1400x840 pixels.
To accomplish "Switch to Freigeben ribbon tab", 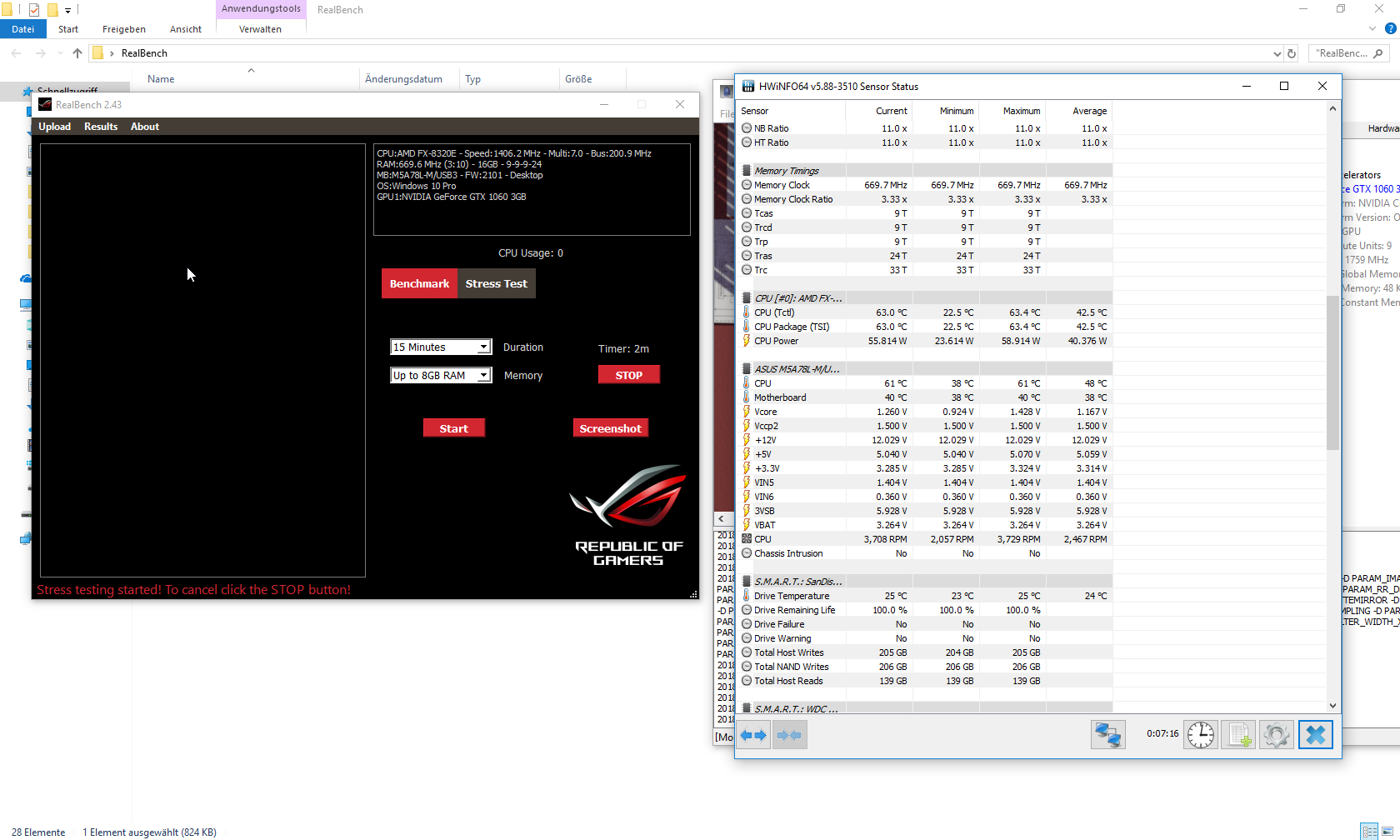I will pos(124,29).
